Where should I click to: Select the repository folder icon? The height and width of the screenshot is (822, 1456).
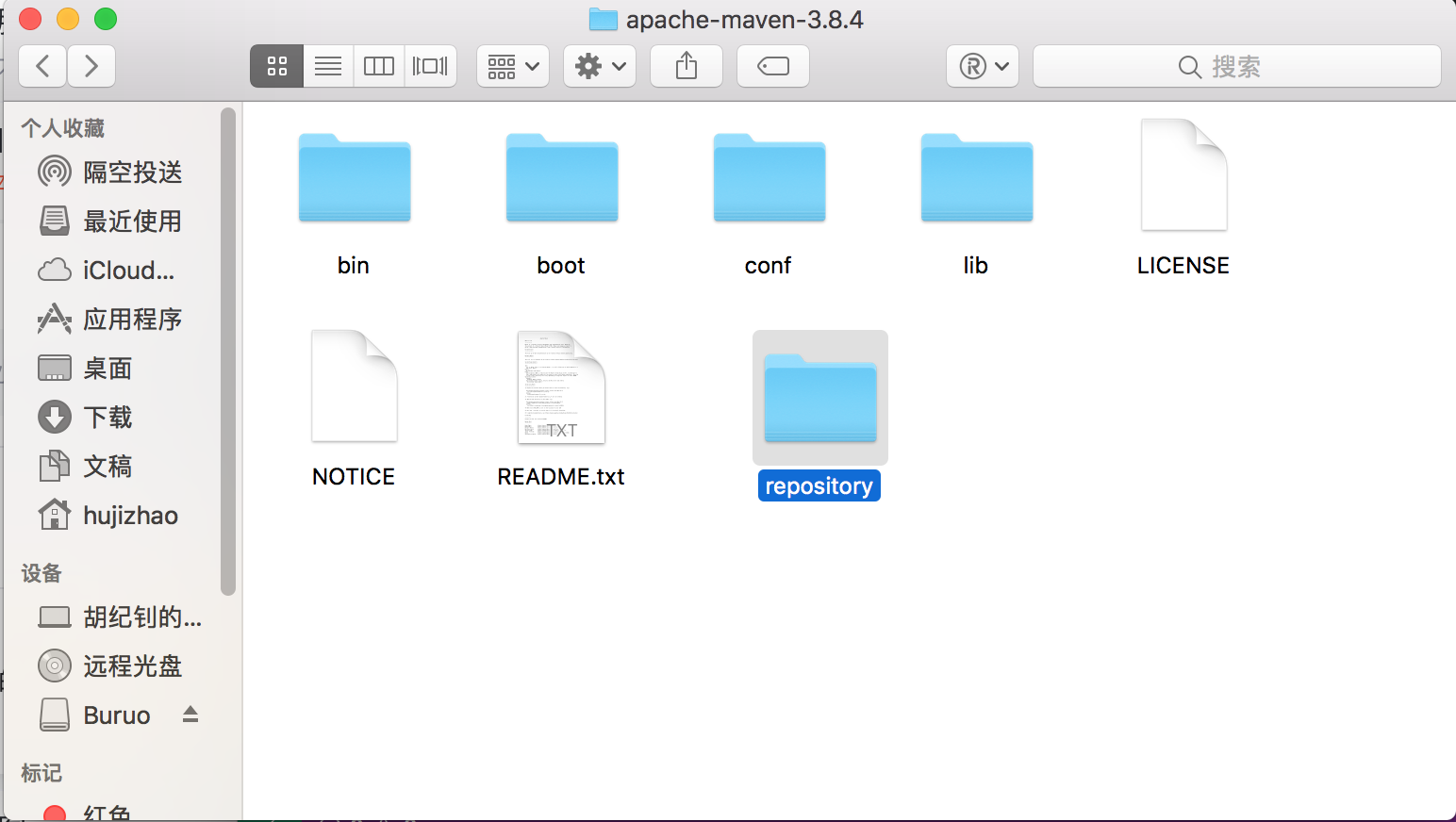[820, 398]
